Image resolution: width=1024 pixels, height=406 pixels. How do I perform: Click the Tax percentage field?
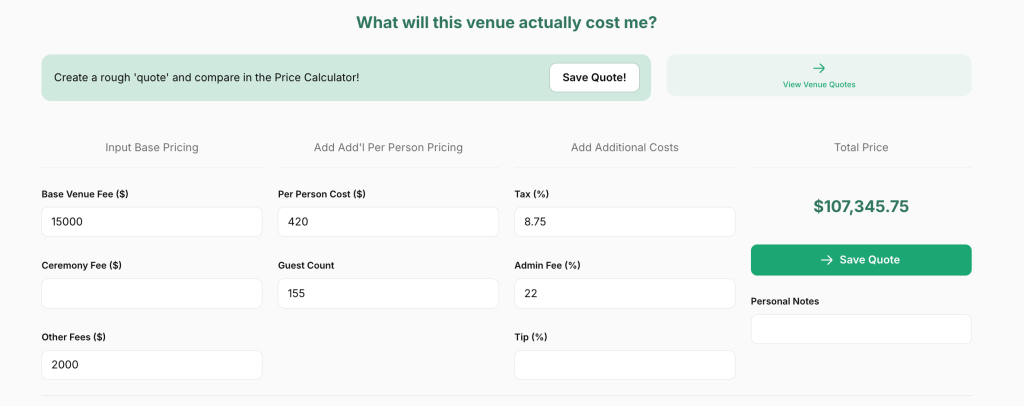[625, 222]
